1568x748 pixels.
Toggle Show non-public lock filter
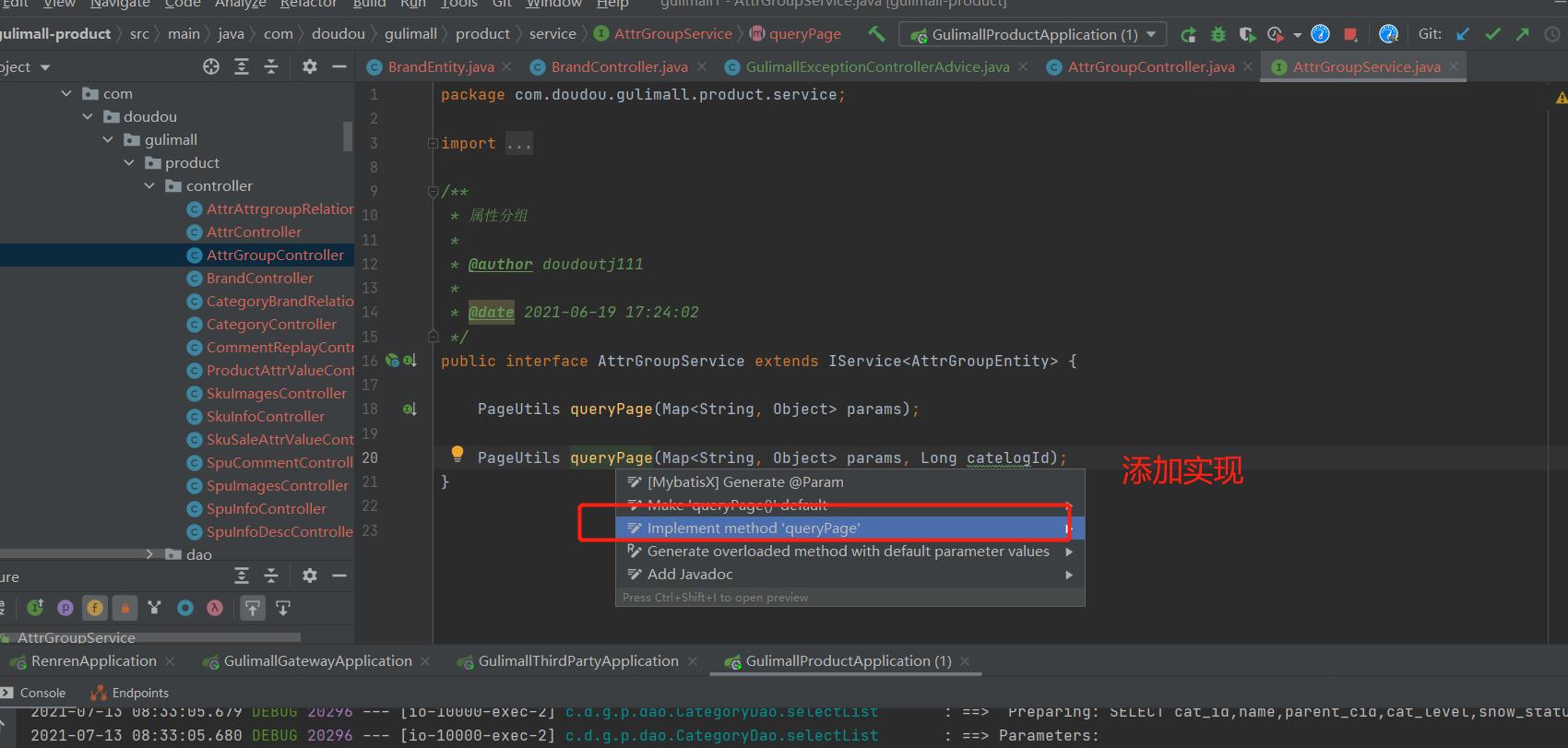(x=125, y=607)
